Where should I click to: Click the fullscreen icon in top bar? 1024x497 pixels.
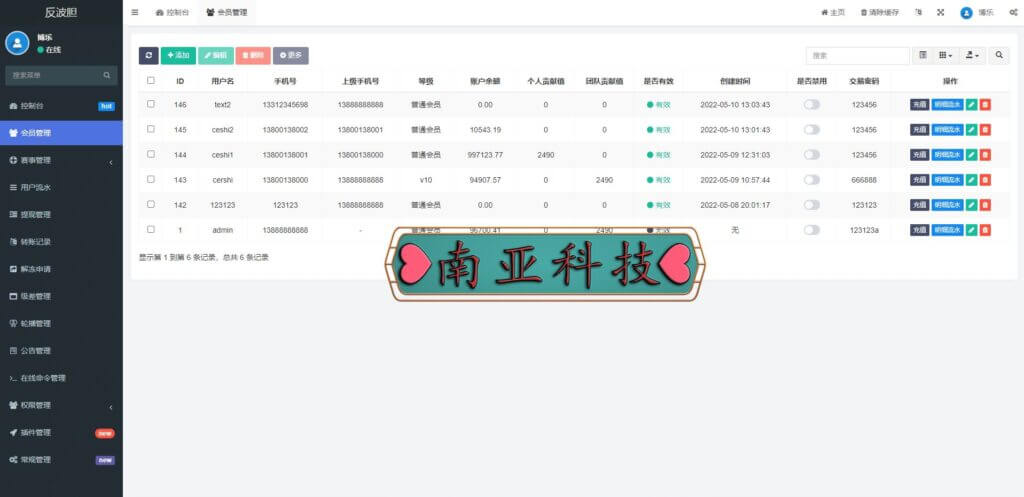(940, 12)
